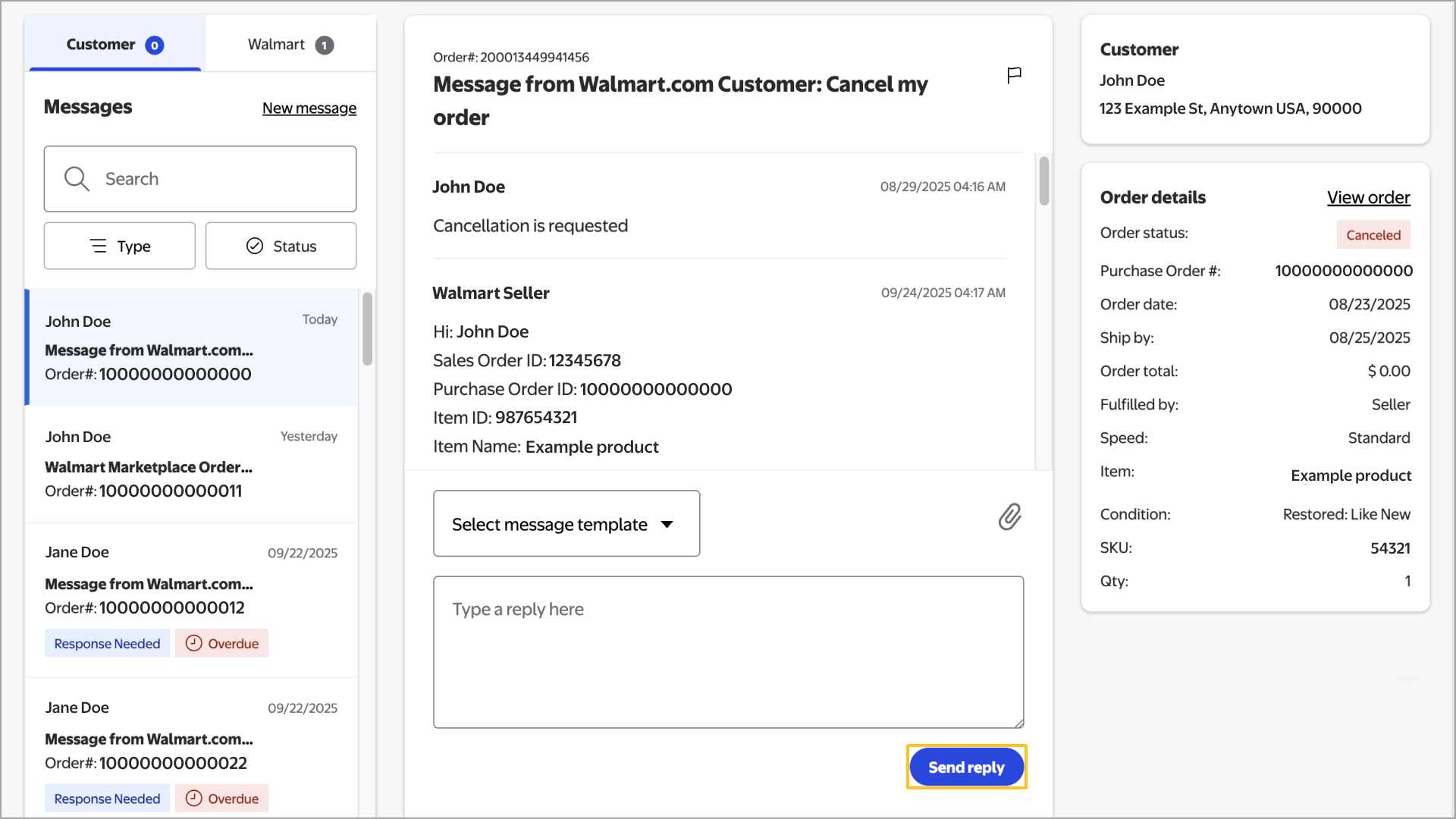
Task: Click the message thread scrollbar
Action: point(1044,181)
